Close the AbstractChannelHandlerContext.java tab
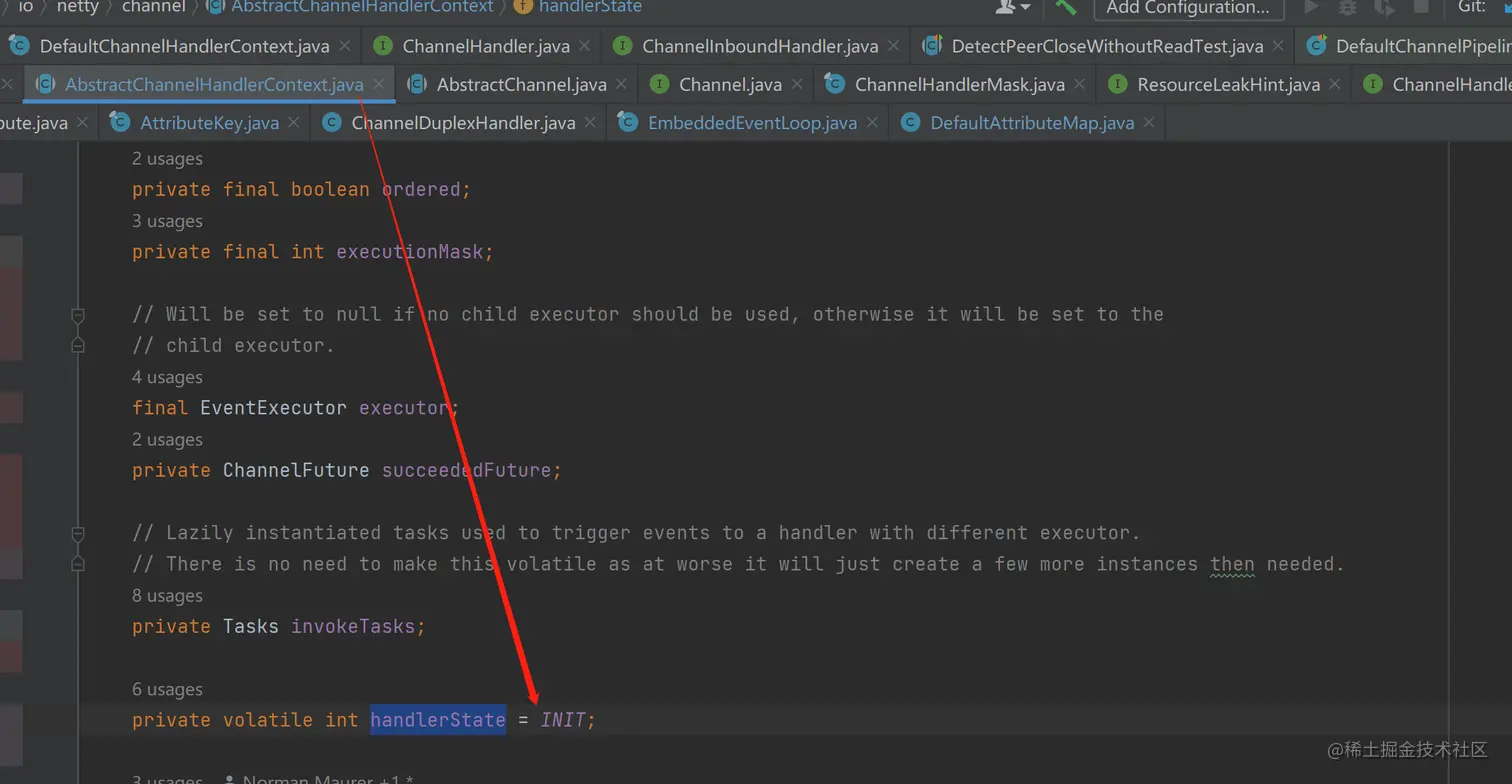This screenshot has width=1512, height=784. pyautogui.click(x=378, y=85)
